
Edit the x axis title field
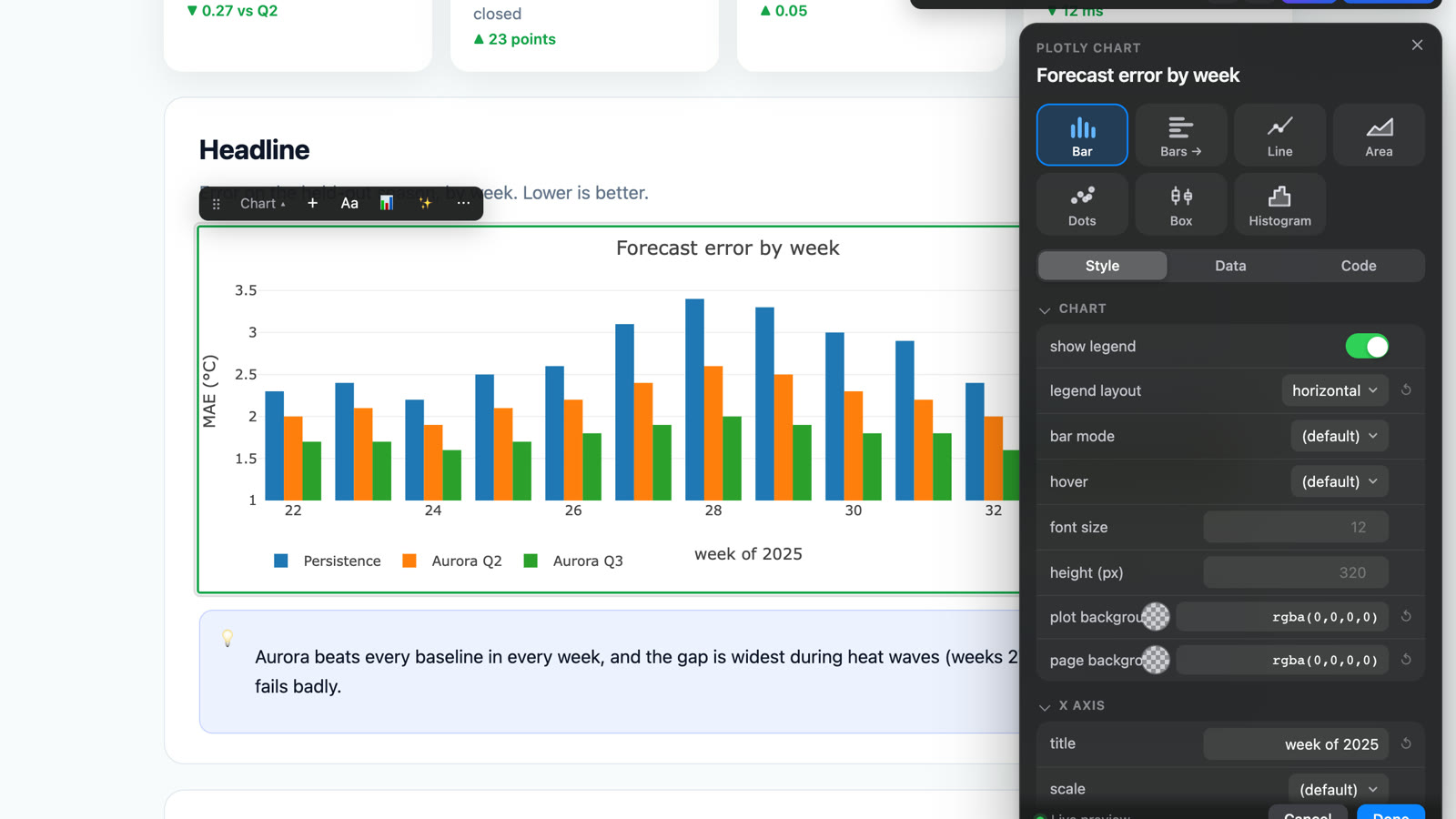(x=1296, y=743)
